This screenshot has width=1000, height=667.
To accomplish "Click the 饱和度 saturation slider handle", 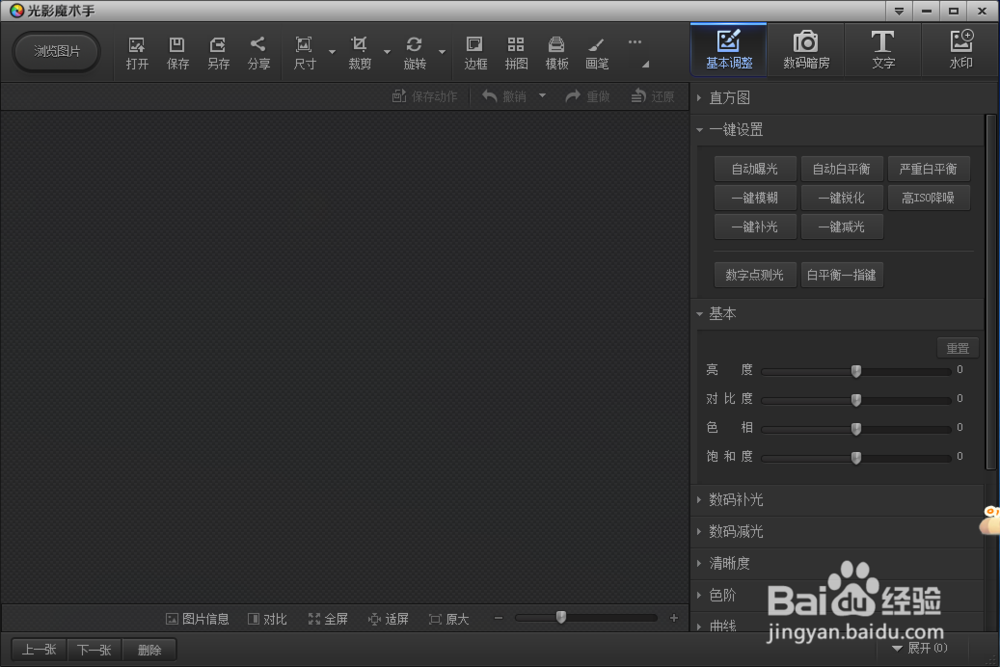I will (856, 457).
